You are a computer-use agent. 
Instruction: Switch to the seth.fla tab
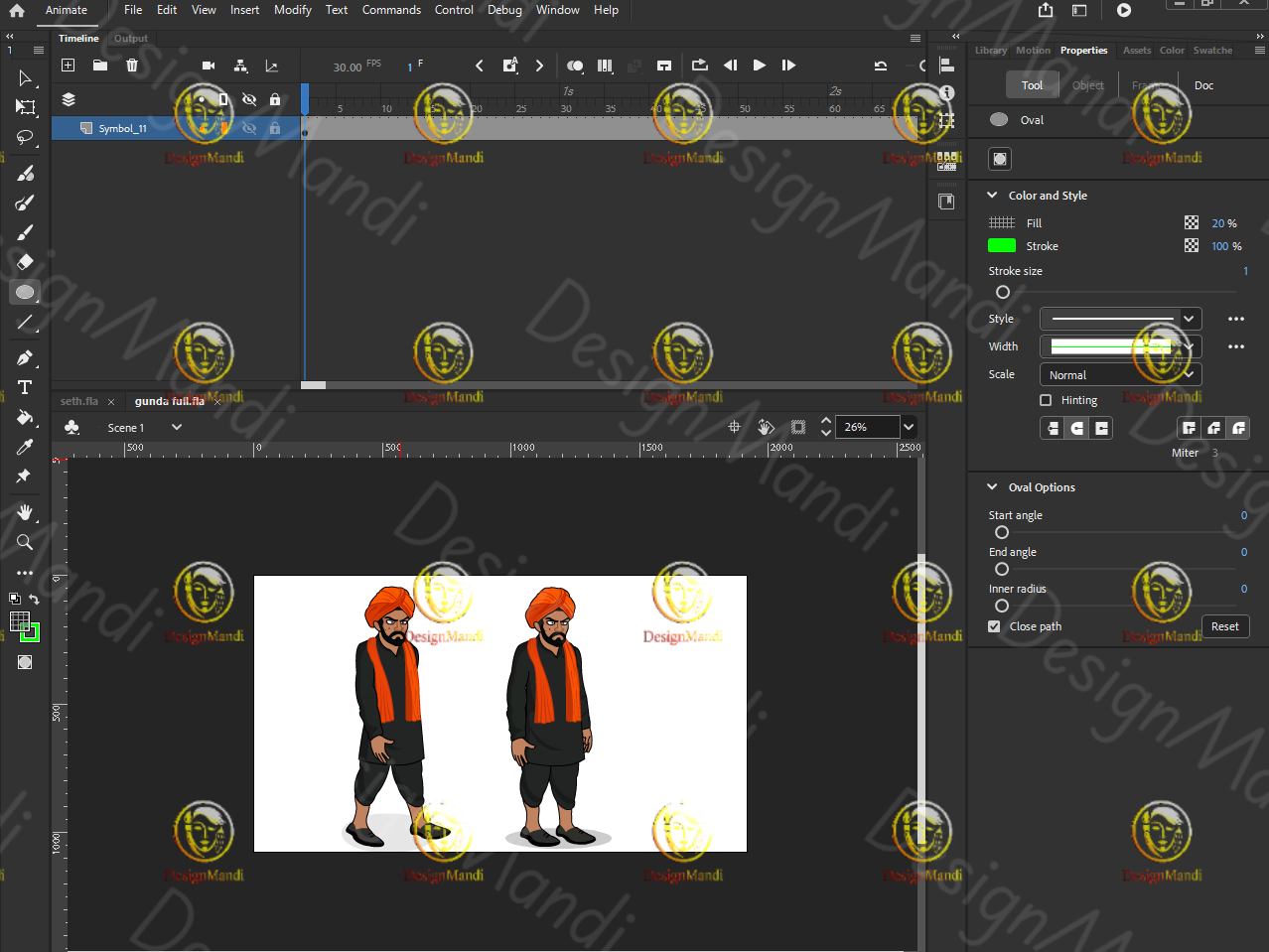[x=78, y=401]
